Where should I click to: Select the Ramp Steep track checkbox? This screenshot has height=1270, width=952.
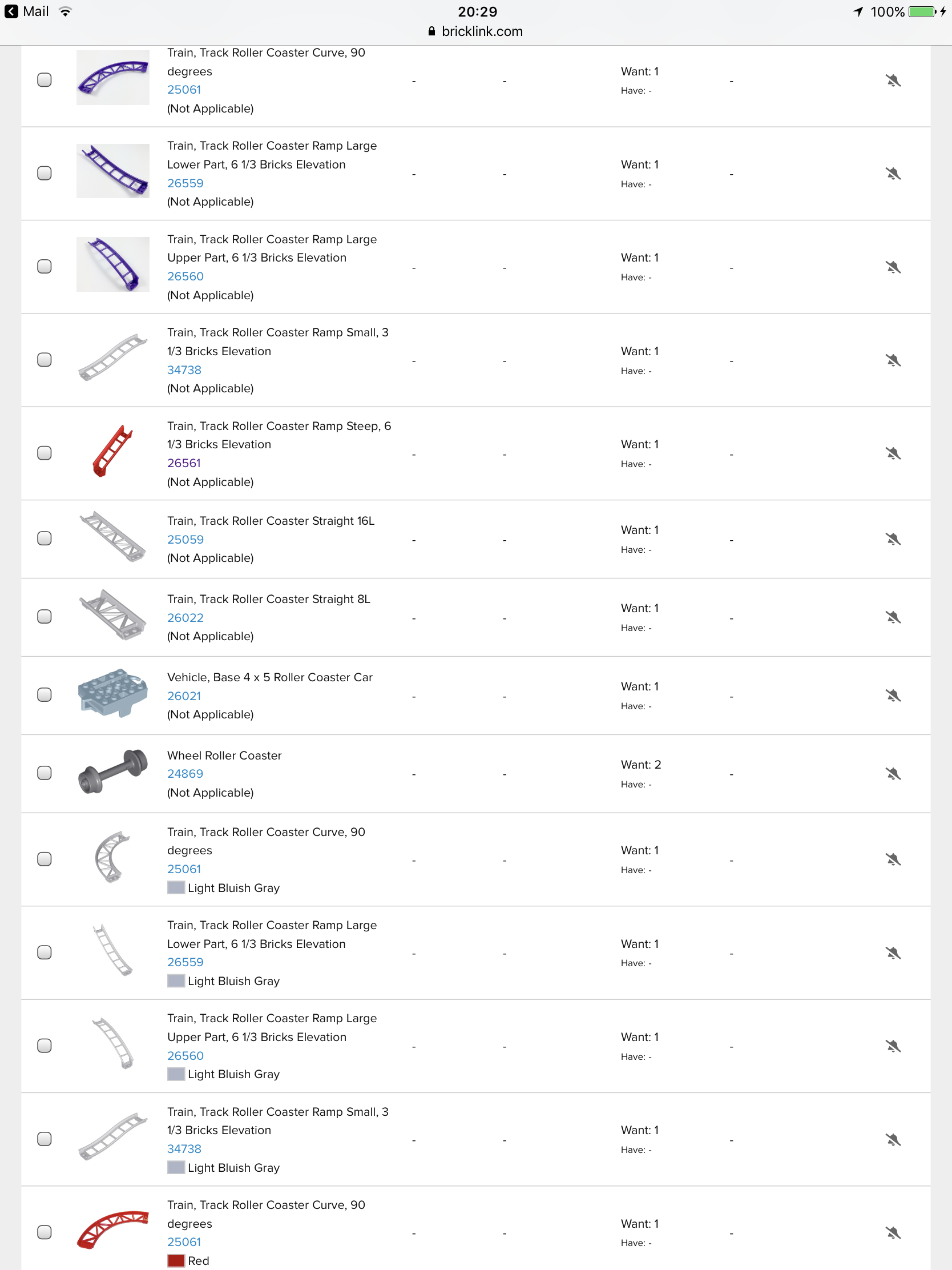(44, 453)
